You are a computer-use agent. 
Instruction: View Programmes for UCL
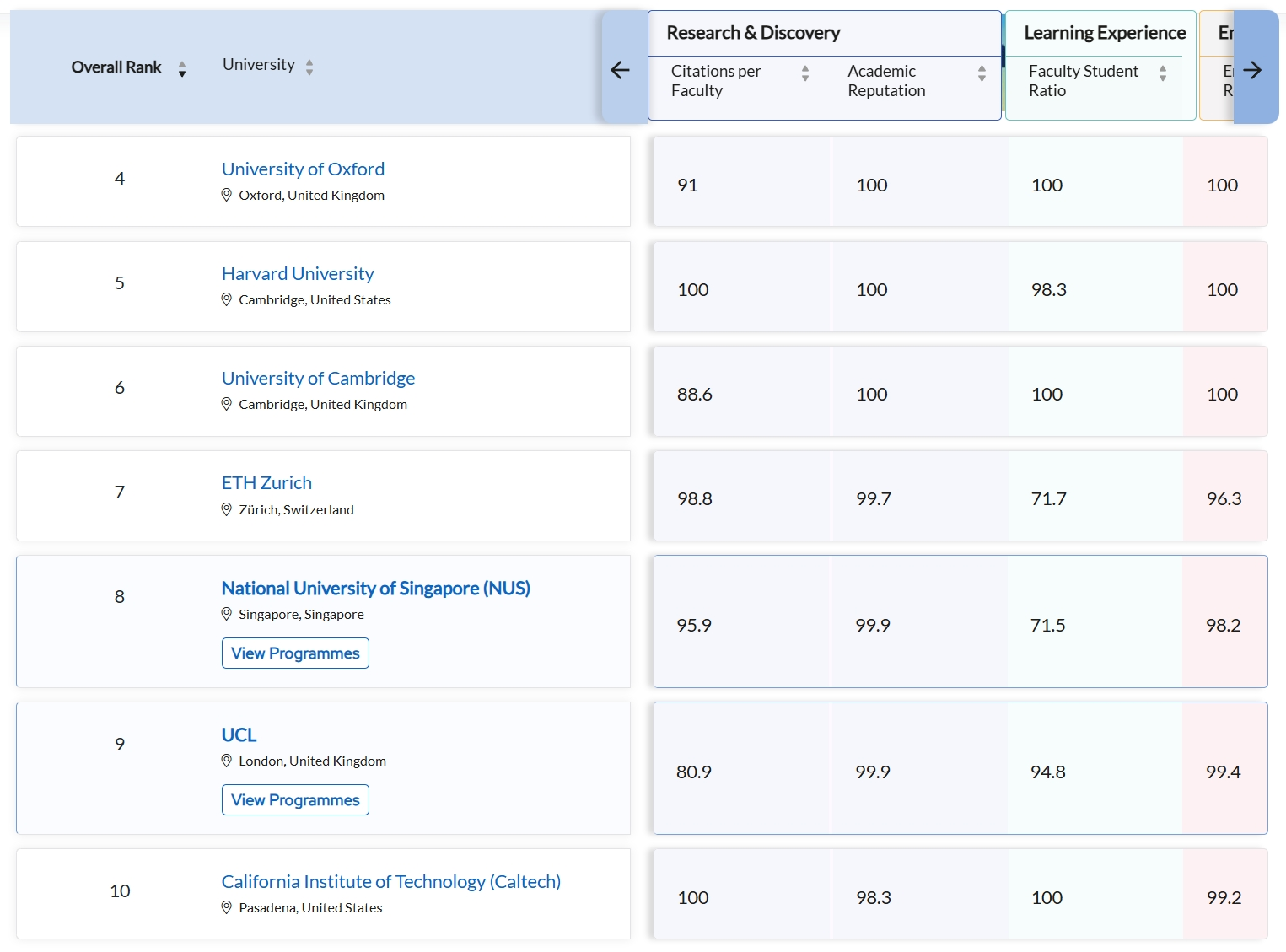[x=295, y=800]
